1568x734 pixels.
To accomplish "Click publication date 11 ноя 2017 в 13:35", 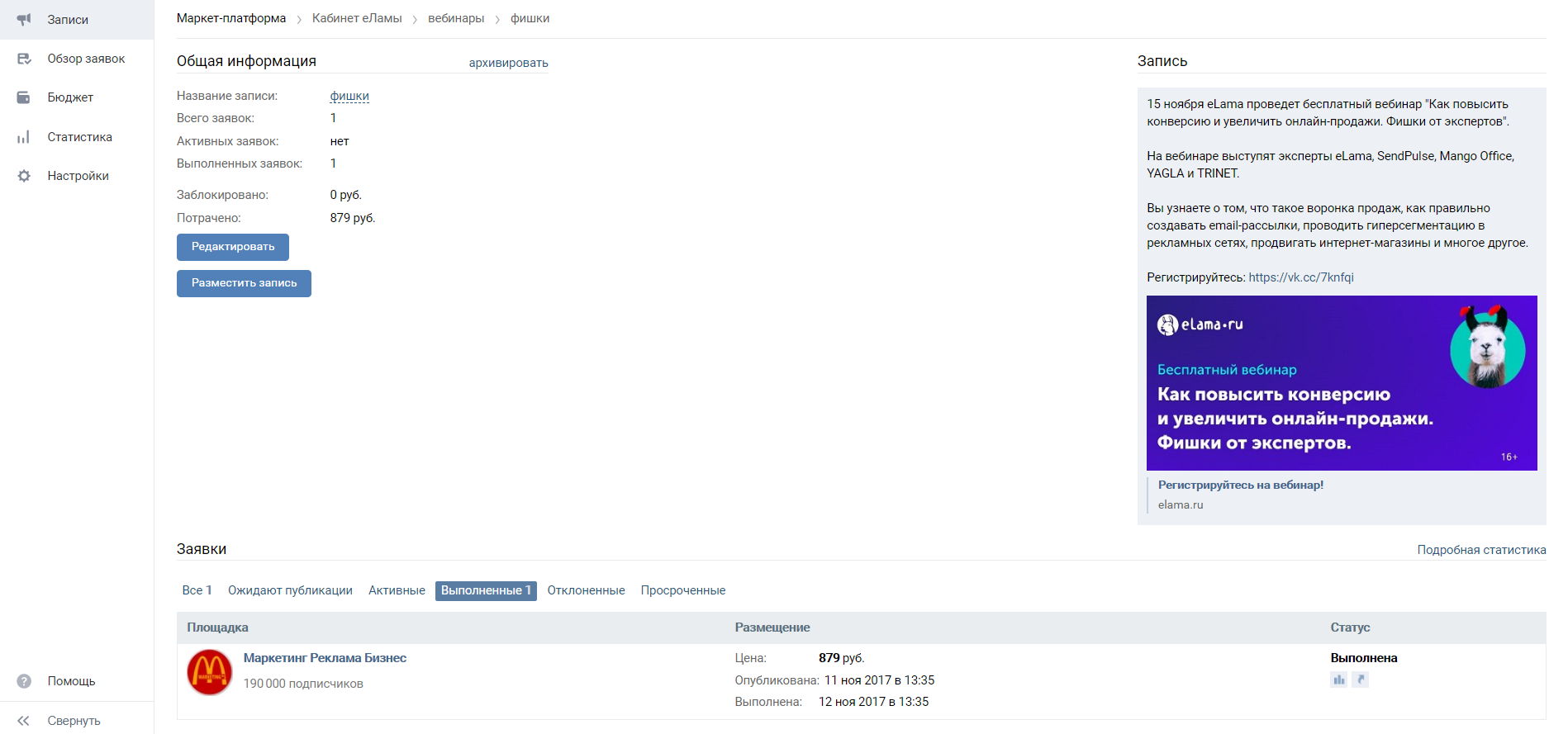I will coord(879,680).
